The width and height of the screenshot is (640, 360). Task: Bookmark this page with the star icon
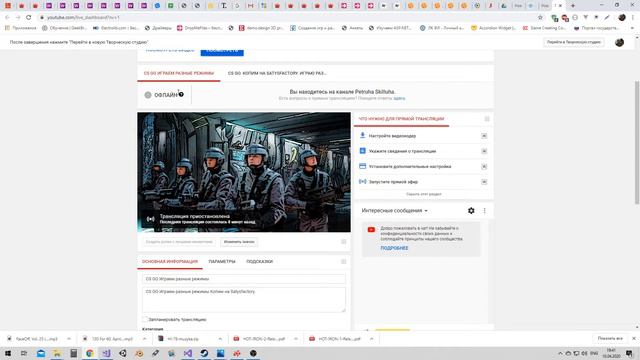[x=540, y=18]
